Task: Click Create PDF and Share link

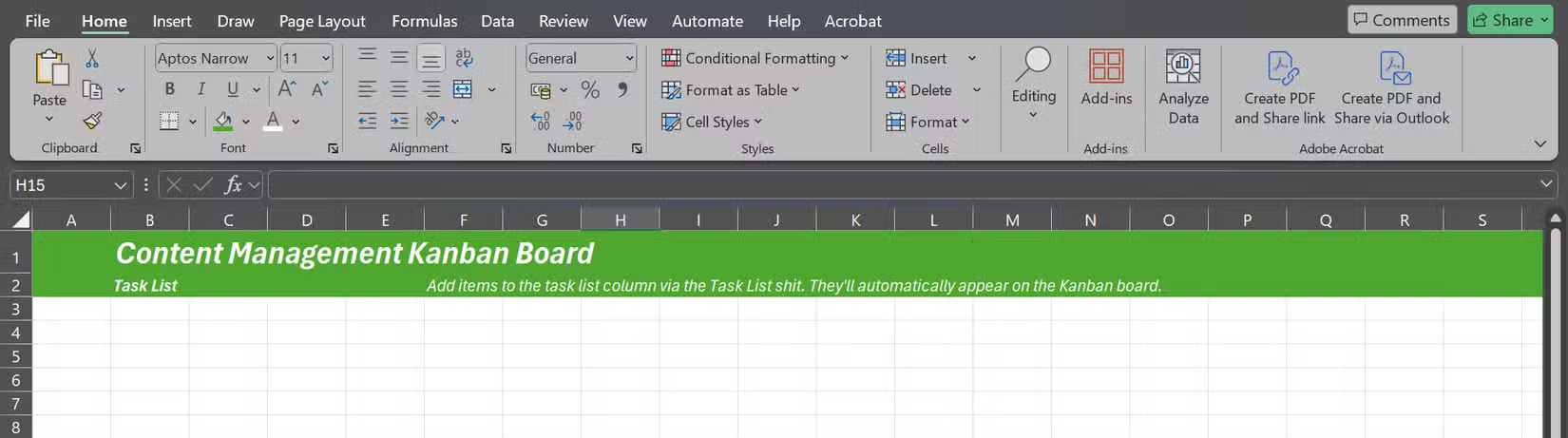Action: click(x=1279, y=86)
